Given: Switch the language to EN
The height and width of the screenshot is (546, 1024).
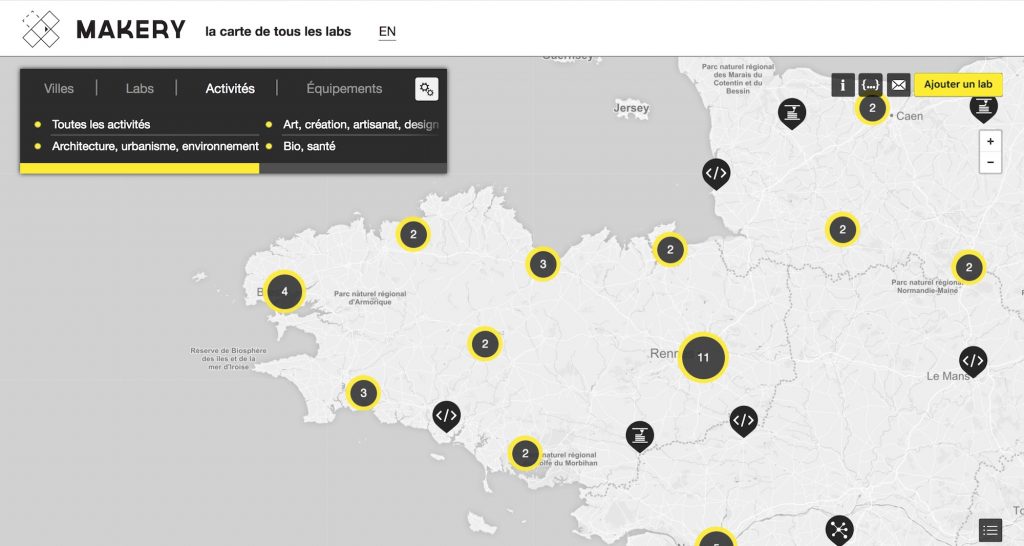Looking at the screenshot, I should 387,31.
